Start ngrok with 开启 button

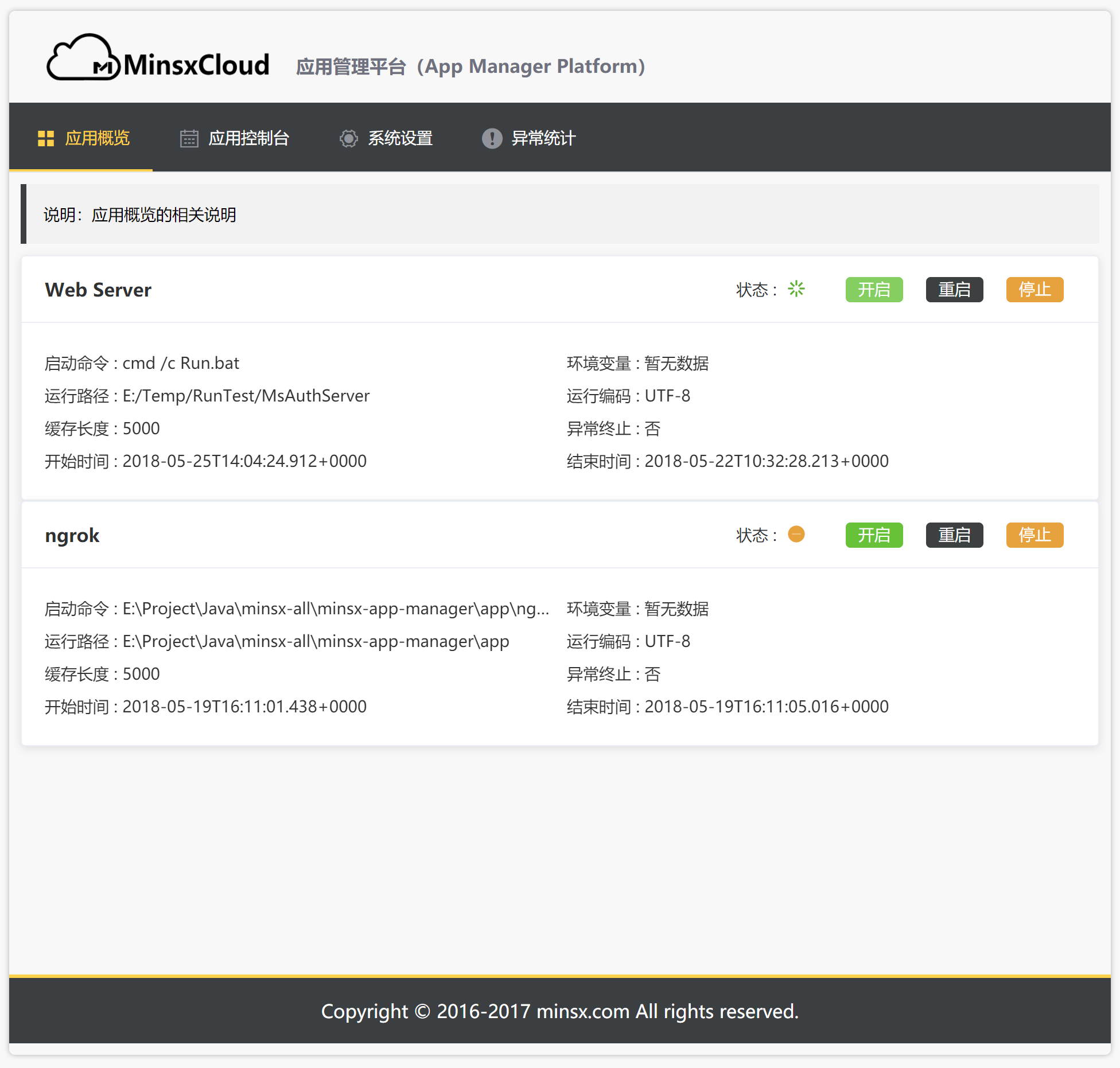(x=874, y=535)
